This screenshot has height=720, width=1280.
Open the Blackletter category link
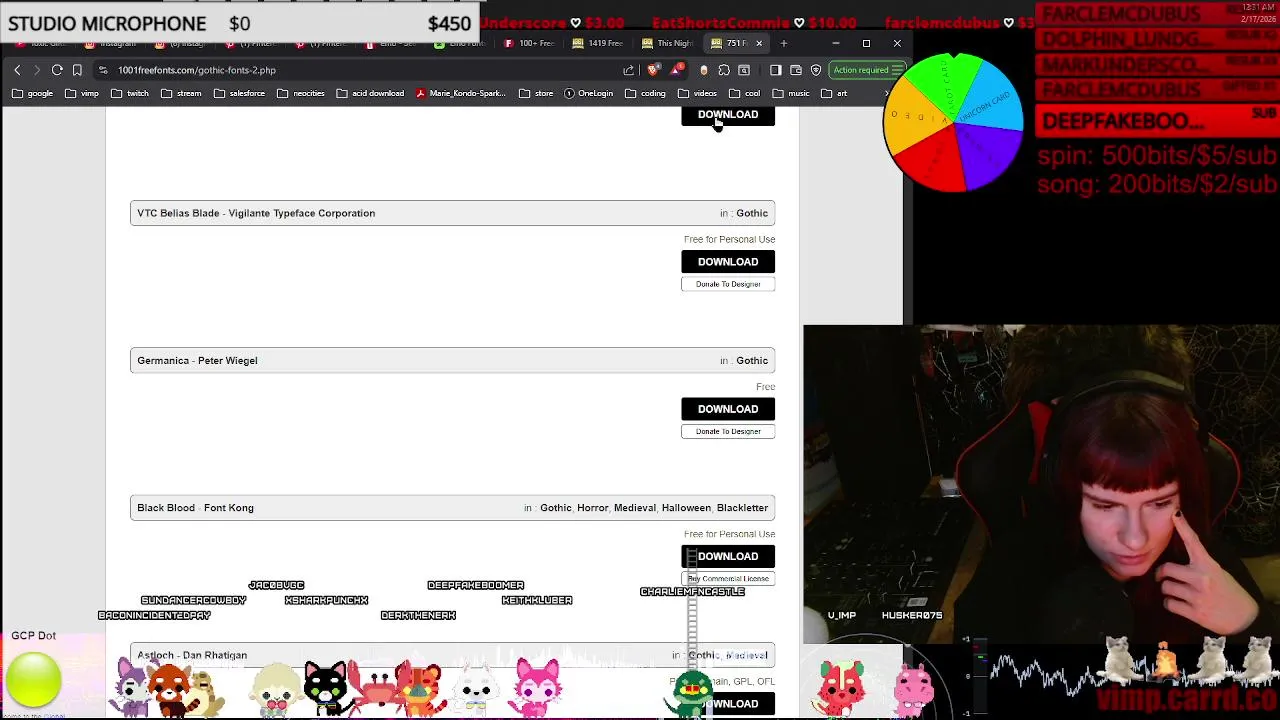742,508
